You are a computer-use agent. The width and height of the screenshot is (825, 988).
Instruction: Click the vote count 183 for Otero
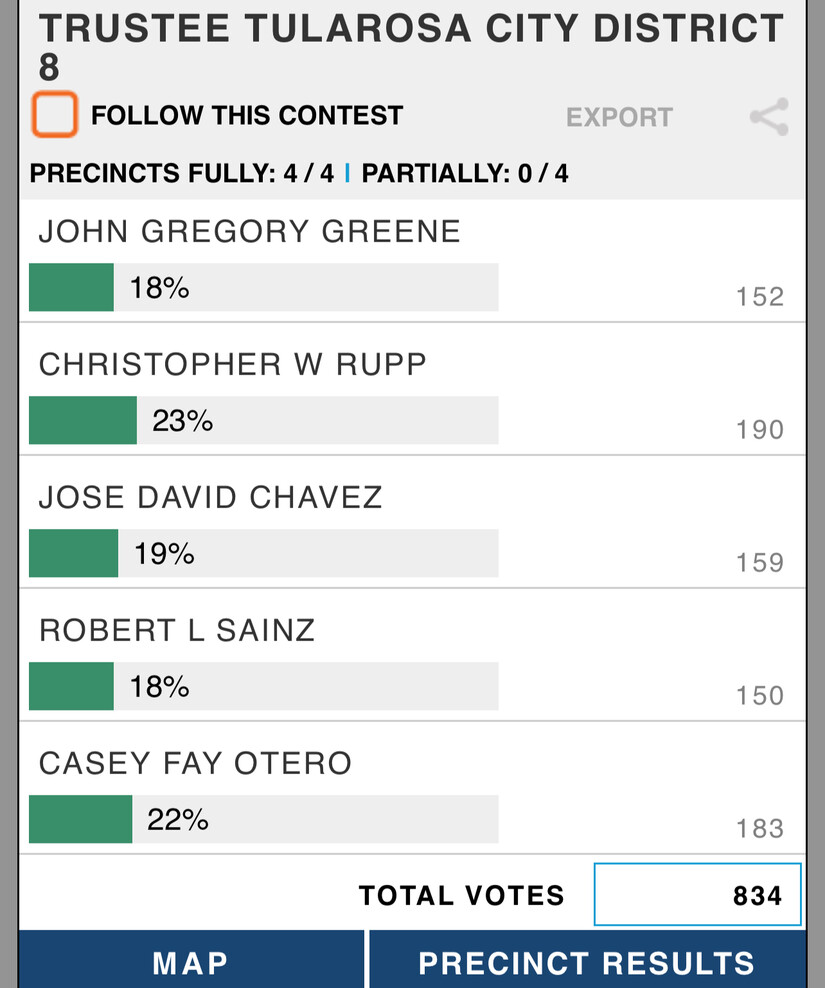click(759, 828)
